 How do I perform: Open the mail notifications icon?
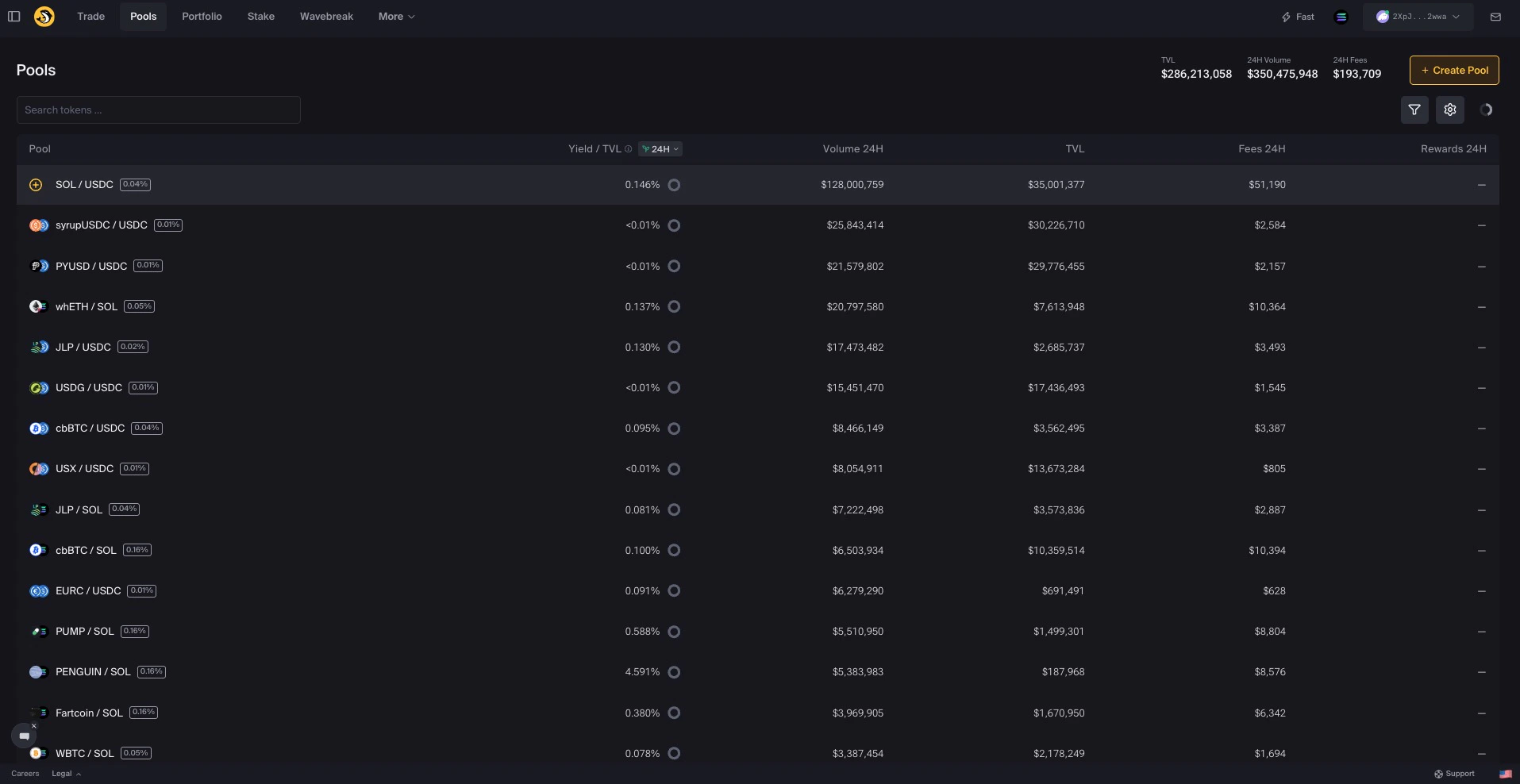click(x=1495, y=17)
